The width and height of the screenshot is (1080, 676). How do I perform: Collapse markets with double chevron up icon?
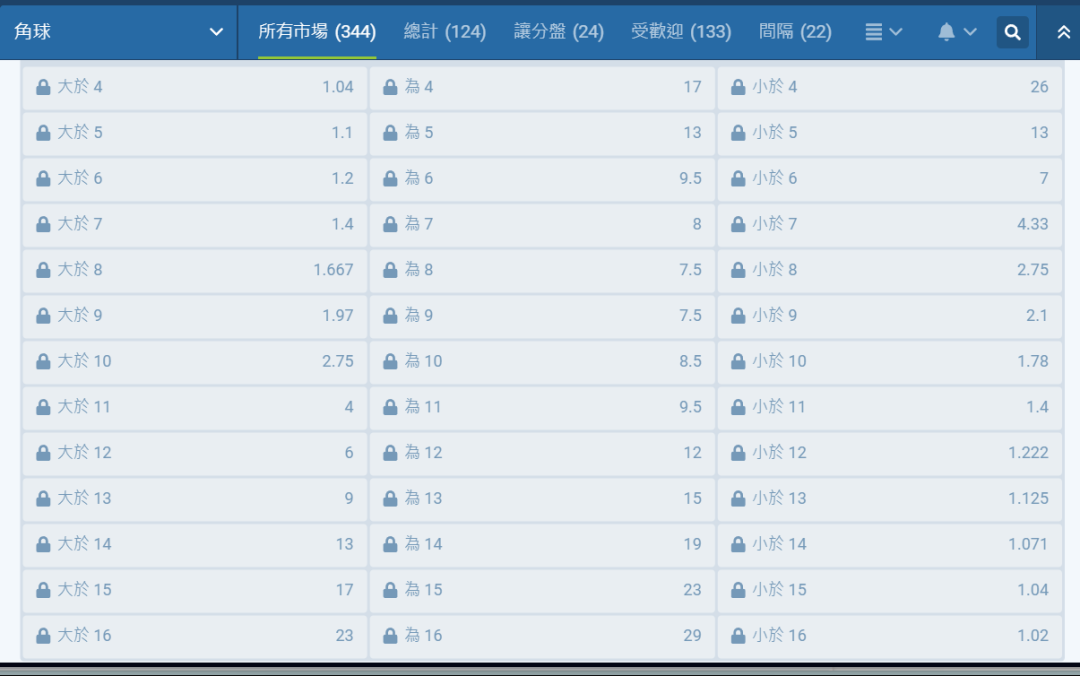pyautogui.click(x=1064, y=32)
